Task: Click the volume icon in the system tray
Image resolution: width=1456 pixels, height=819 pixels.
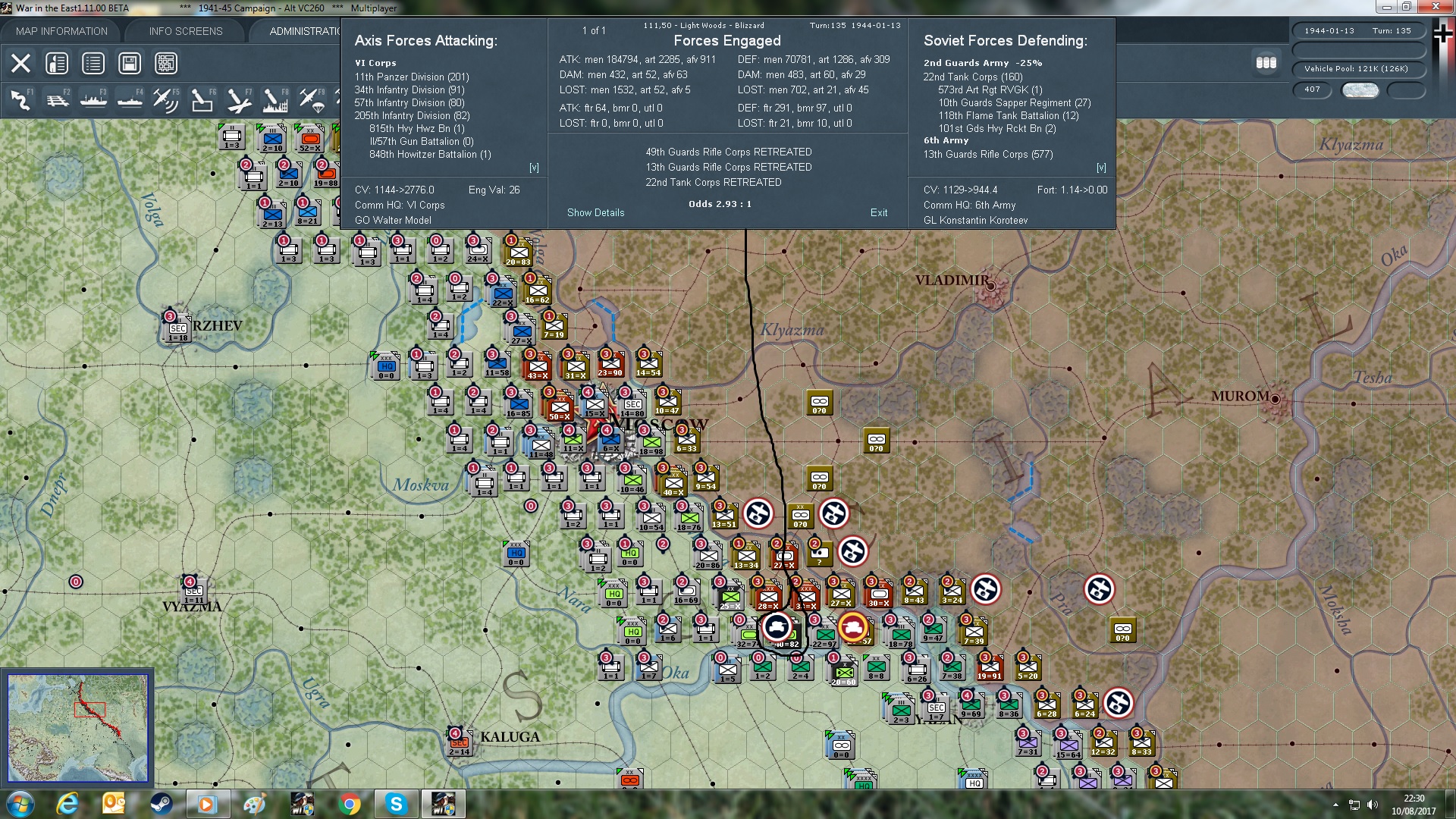Action: [x=1372, y=805]
